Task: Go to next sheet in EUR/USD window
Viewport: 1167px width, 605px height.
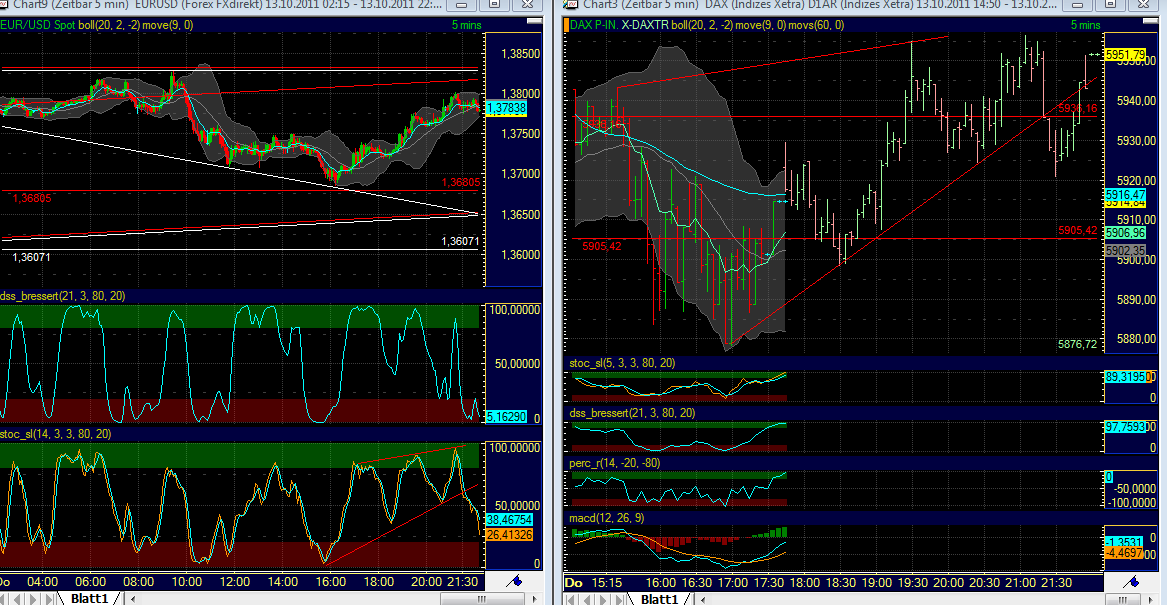Action: click(x=35, y=598)
